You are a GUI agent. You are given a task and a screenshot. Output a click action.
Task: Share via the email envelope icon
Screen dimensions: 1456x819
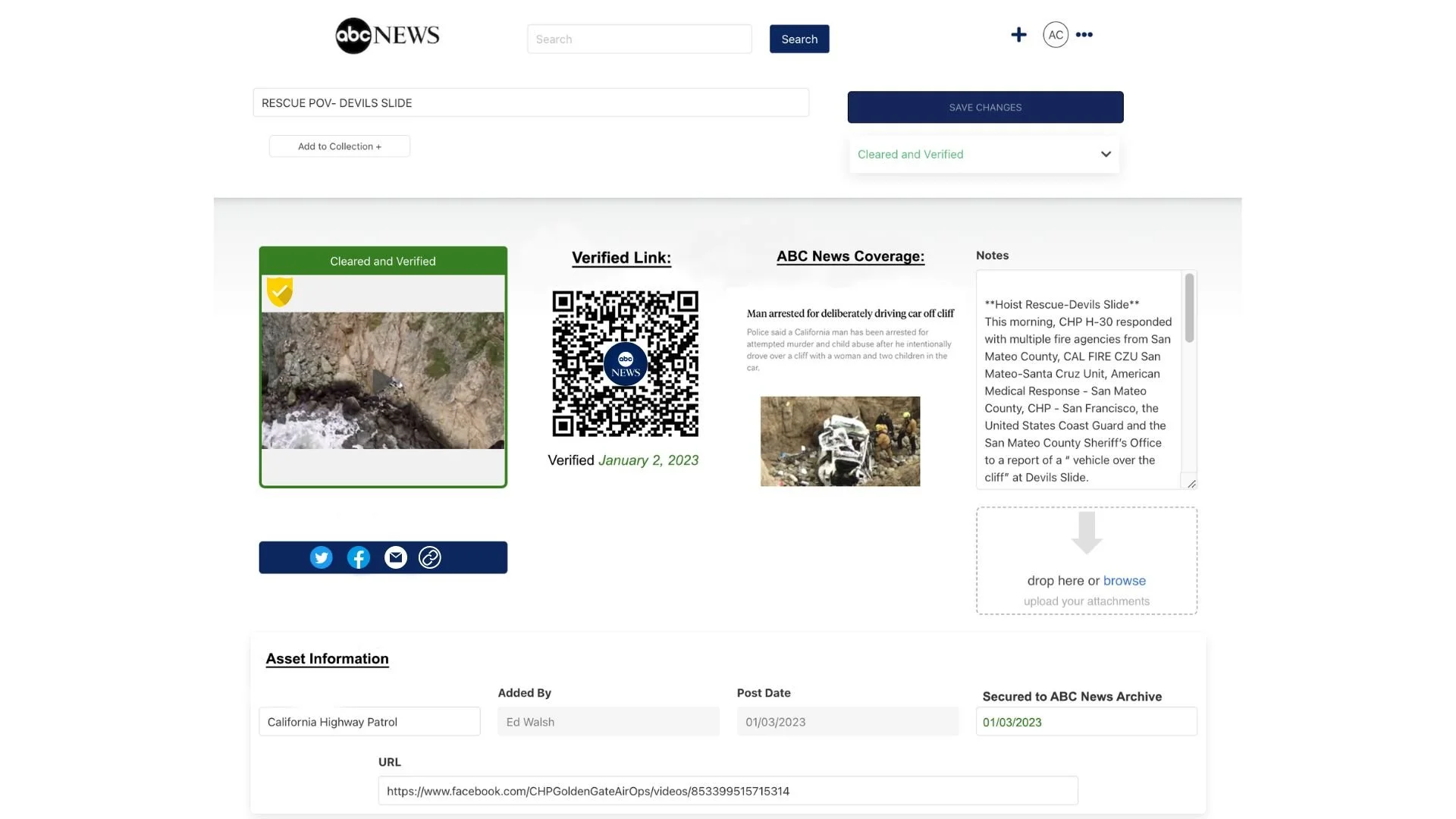click(x=395, y=558)
